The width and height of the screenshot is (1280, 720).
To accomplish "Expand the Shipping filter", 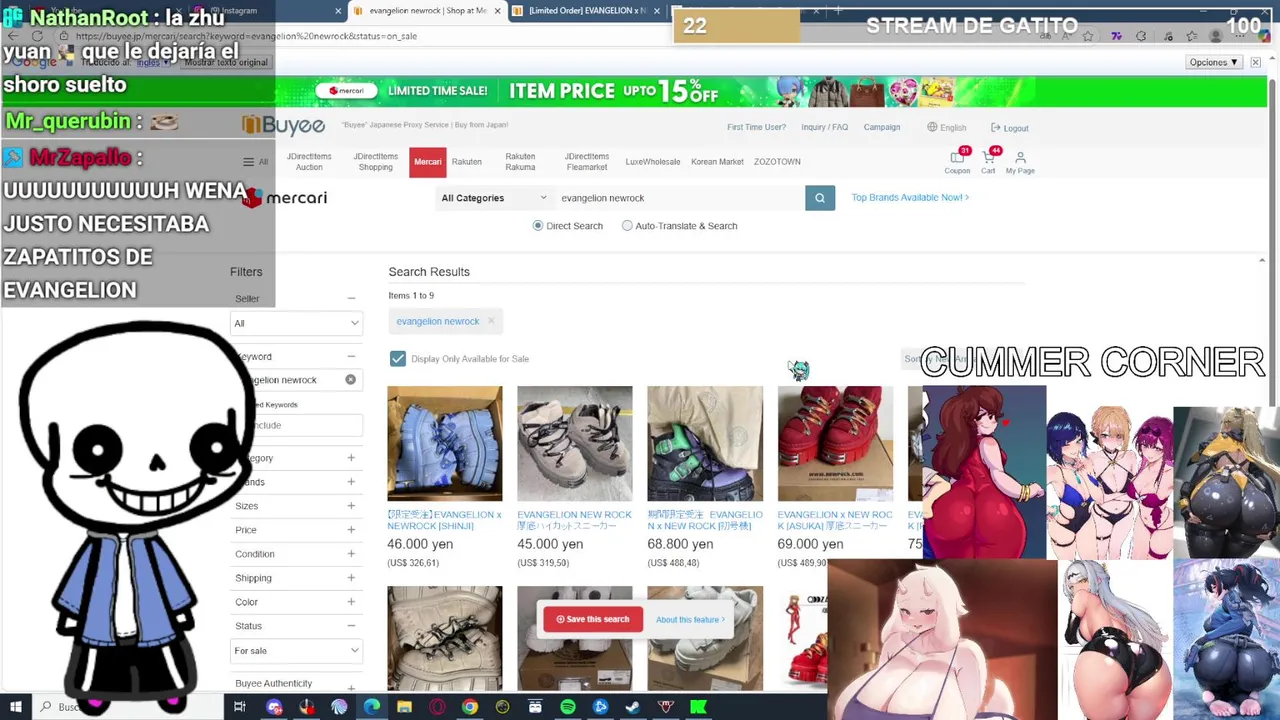I will [351, 578].
